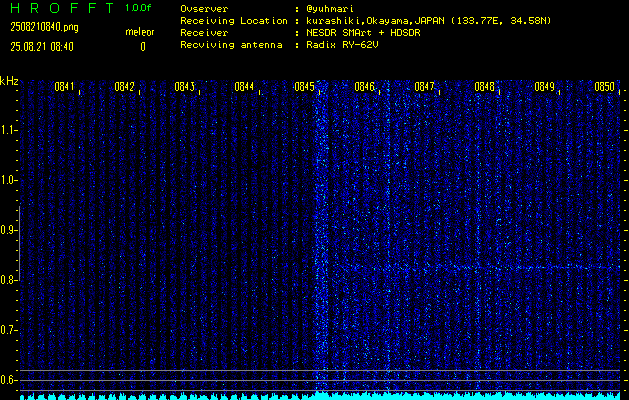Click the date stamp 25.08.21 08:40
This screenshot has height=400, width=629.
point(42,47)
